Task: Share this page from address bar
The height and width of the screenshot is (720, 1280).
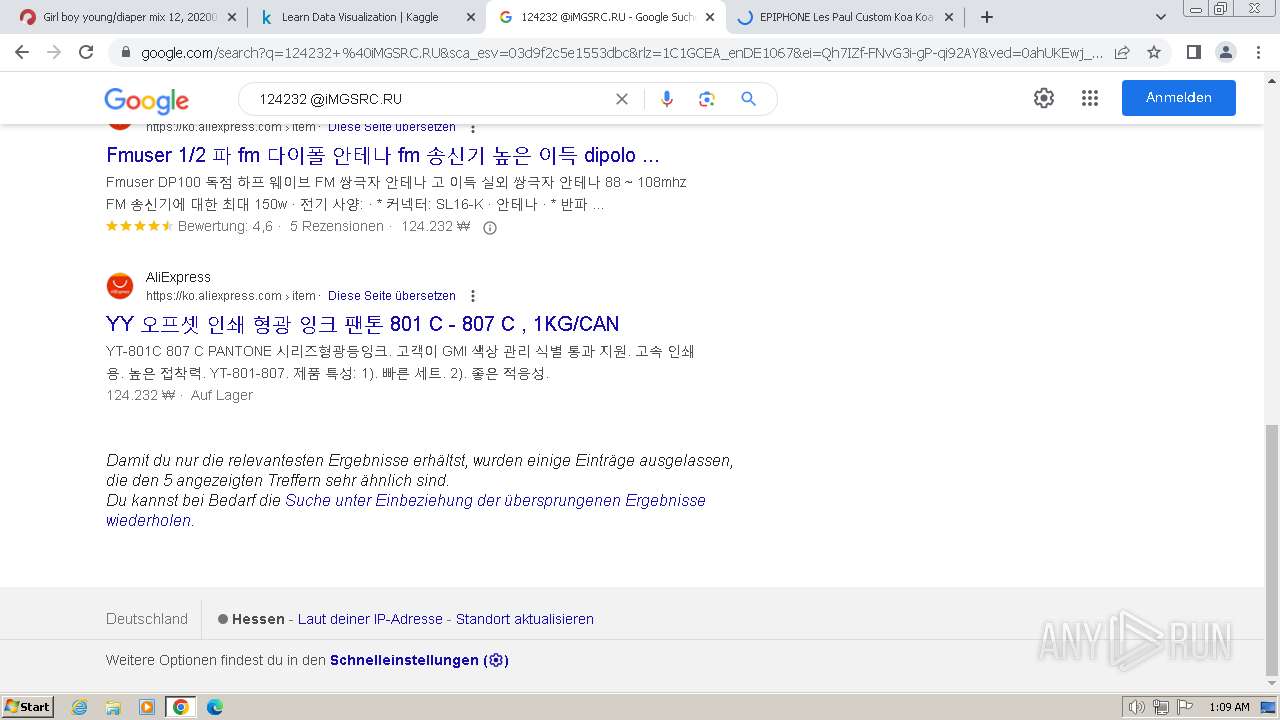Action: 1122,52
